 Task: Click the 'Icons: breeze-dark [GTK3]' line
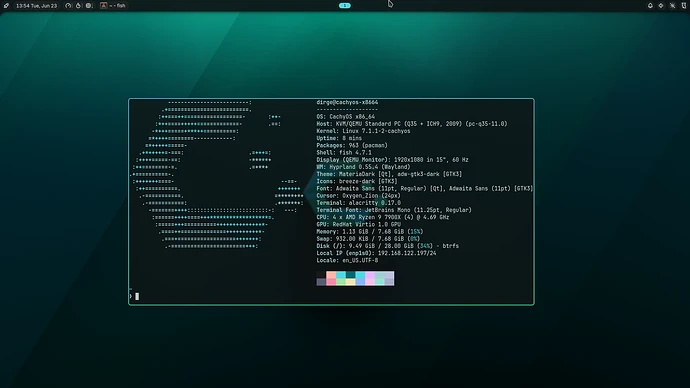[357, 181]
